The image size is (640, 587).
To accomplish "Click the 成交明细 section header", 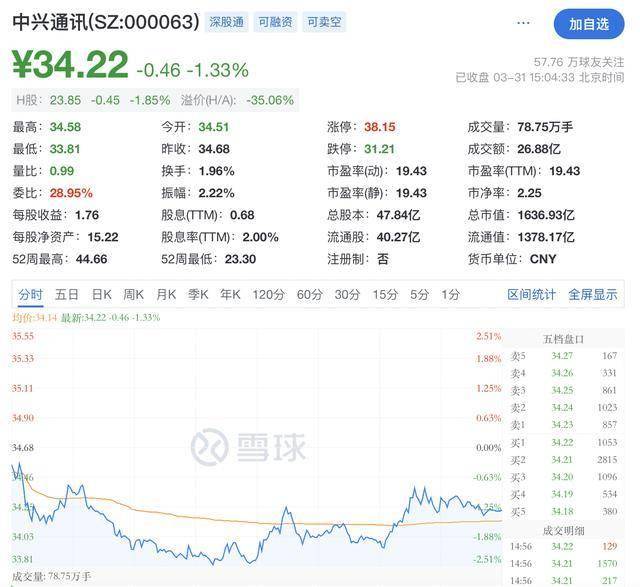I will click(563, 531).
